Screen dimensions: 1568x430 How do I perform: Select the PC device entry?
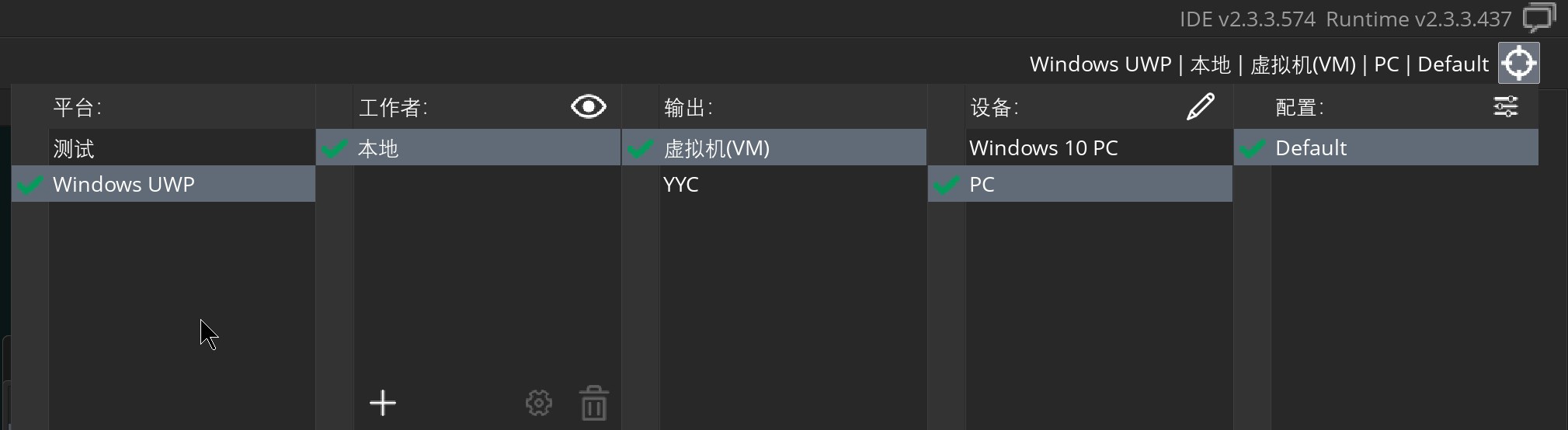[x=982, y=185]
